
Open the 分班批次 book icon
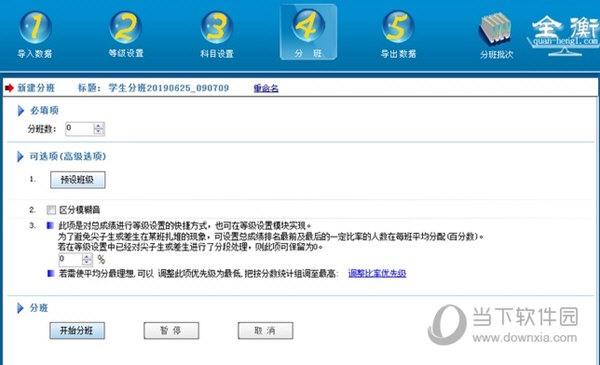(x=496, y=29)
